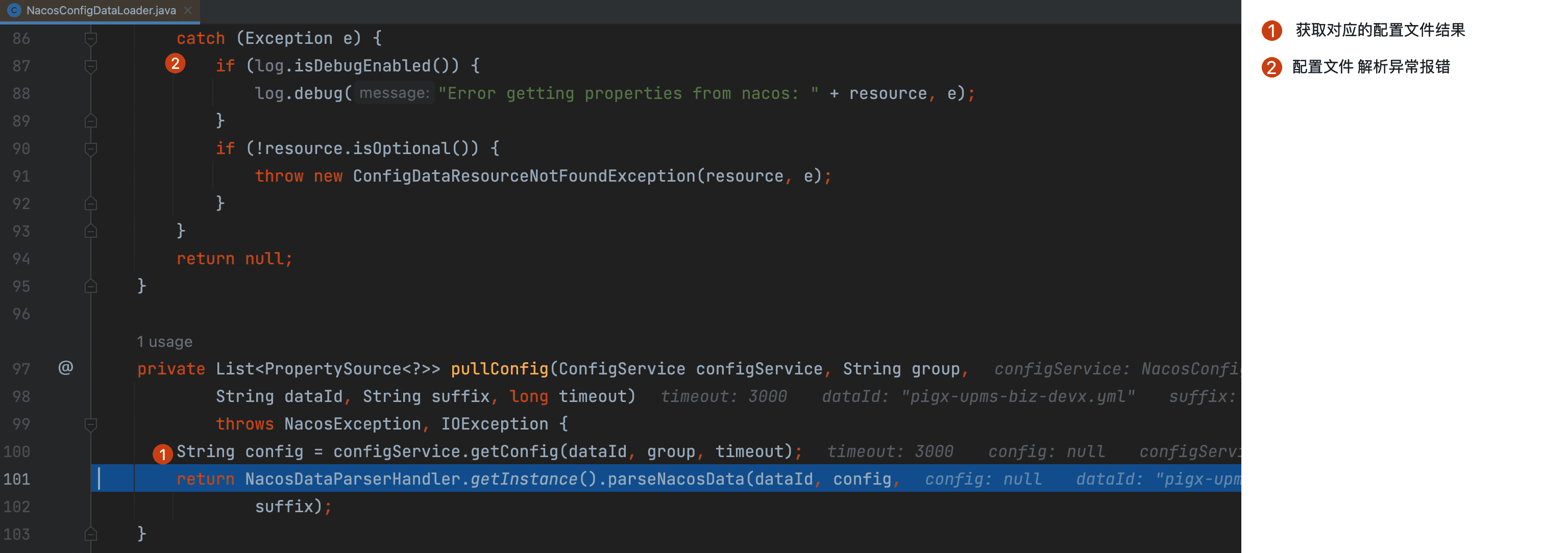Click the ConfigDataResourceNotFoundException class name
Viewport: 1568px width, 553px height.
[x=524, y=177]
